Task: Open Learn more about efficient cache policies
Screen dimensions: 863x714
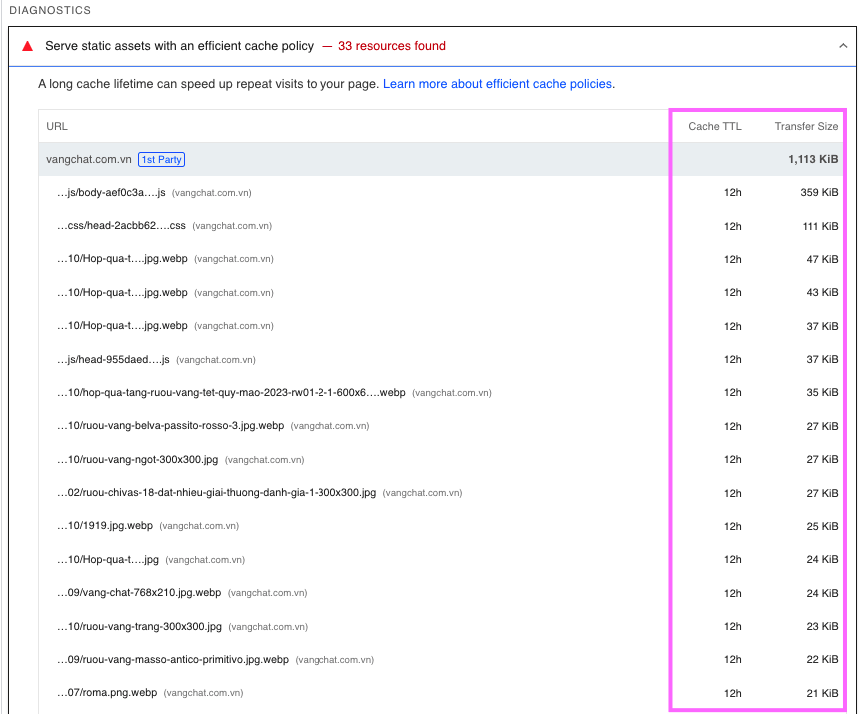Action: pos(498,84)
